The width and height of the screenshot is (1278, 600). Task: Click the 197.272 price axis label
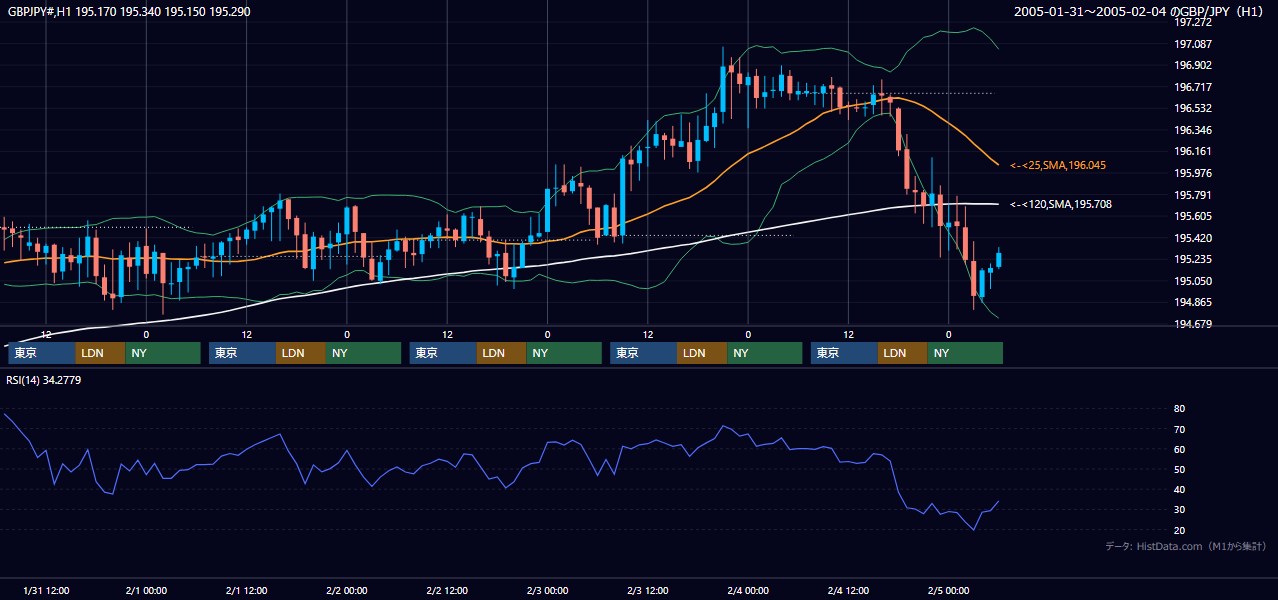point(1192,23)
